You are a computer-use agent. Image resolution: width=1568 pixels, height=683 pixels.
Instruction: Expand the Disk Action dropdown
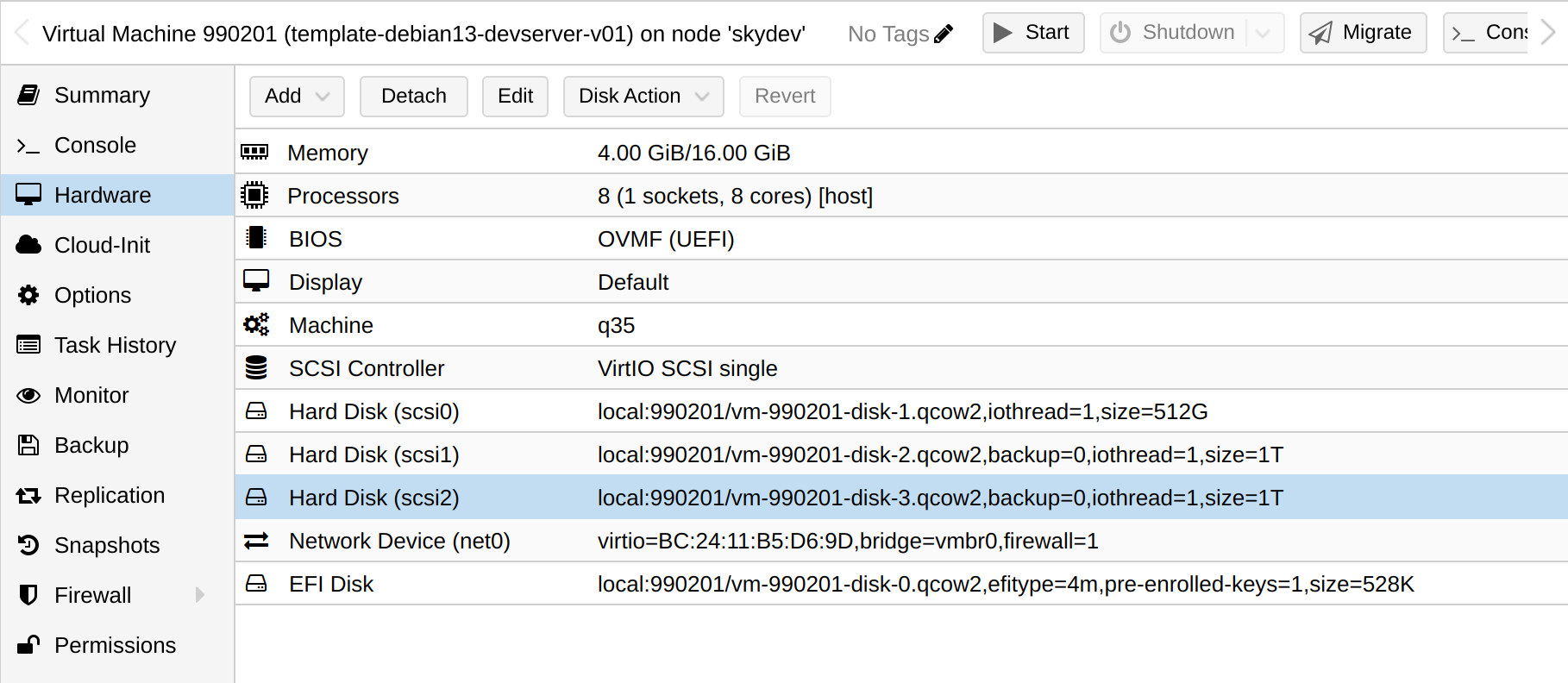(x=643, y=96)
